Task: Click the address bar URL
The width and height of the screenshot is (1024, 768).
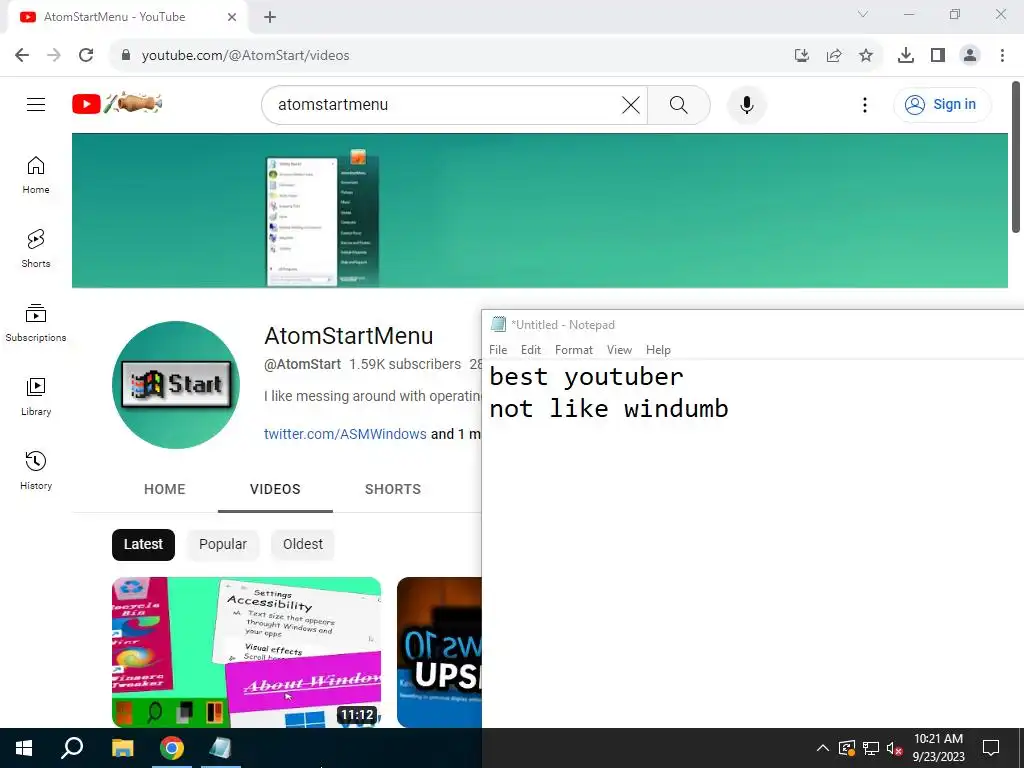Action: [246, 56]
